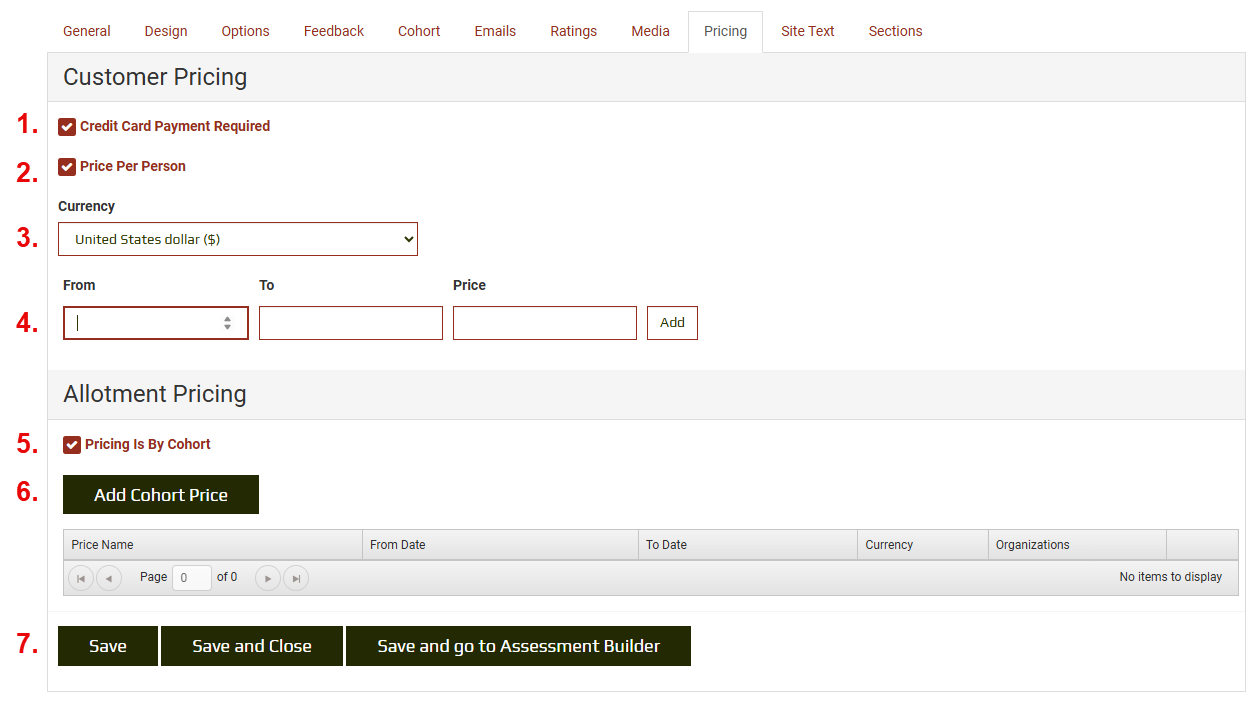Toggle Pricing Is By Cohort off
Viewport: 1258px width, 704px height.
pyautogui.click(x=71, y=444)
